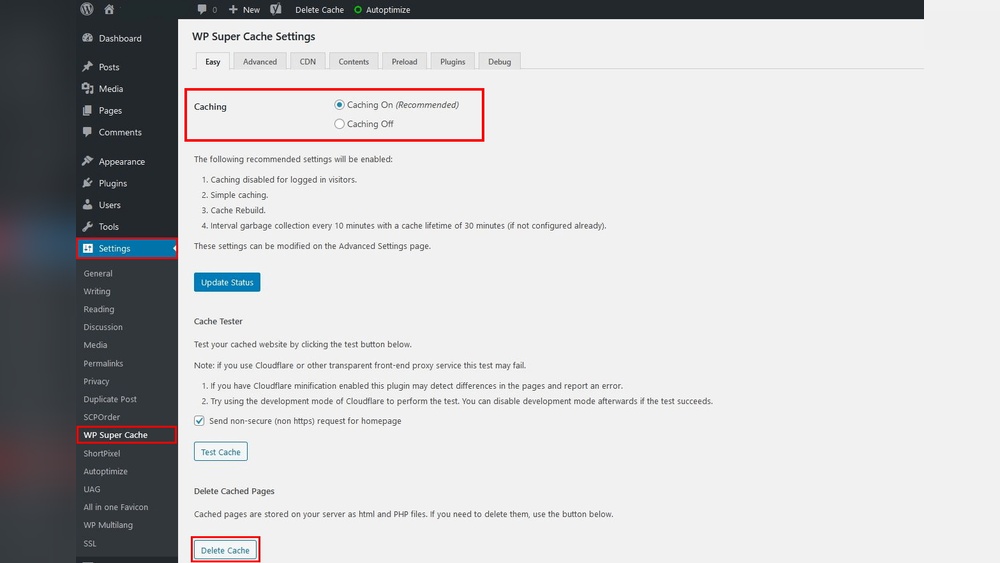
Task: Click Delete Cache in the admin bar
Action: tap(319, 10)
